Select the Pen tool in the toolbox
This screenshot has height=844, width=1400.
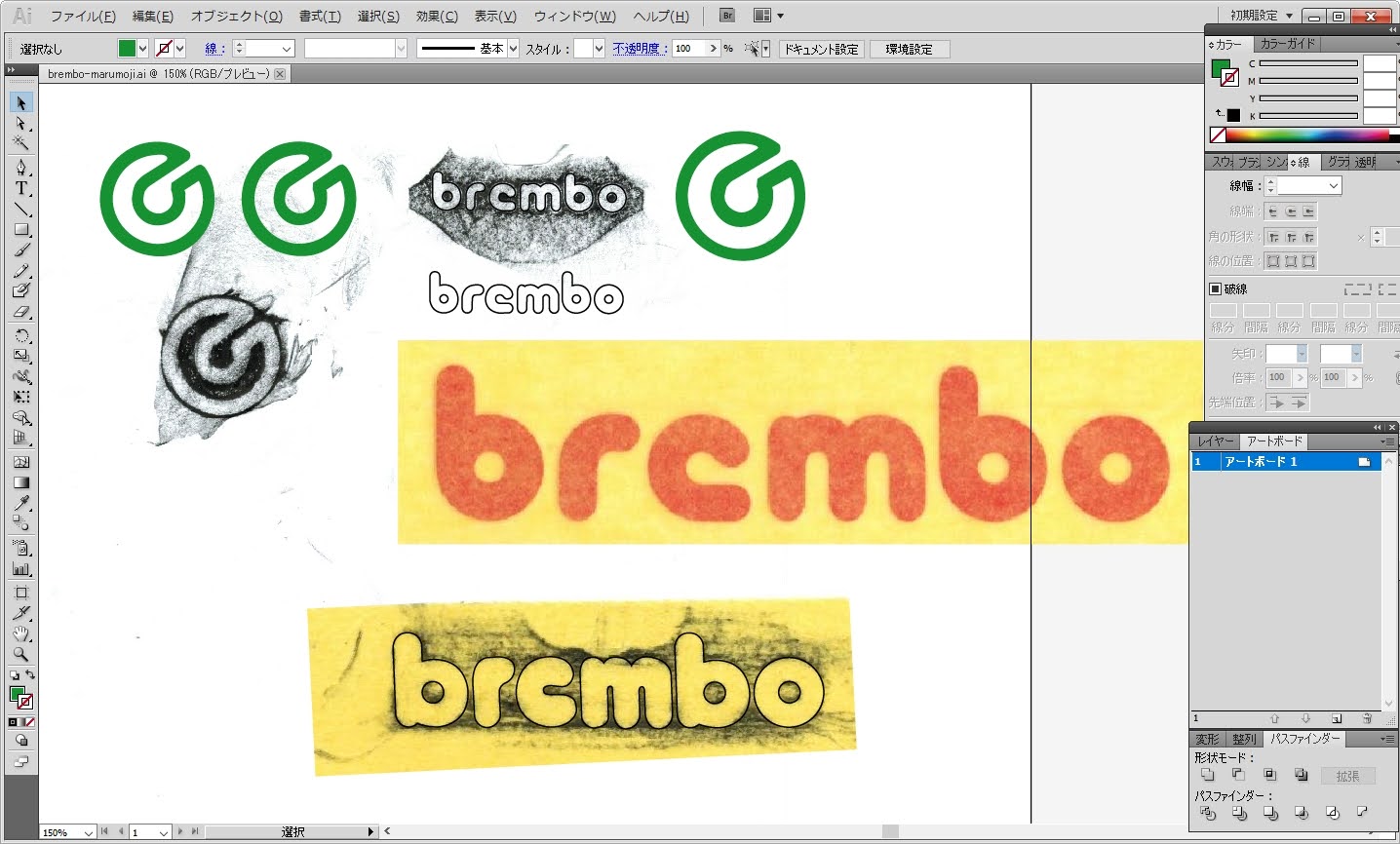pyautogui.click(x=20, y=168)
